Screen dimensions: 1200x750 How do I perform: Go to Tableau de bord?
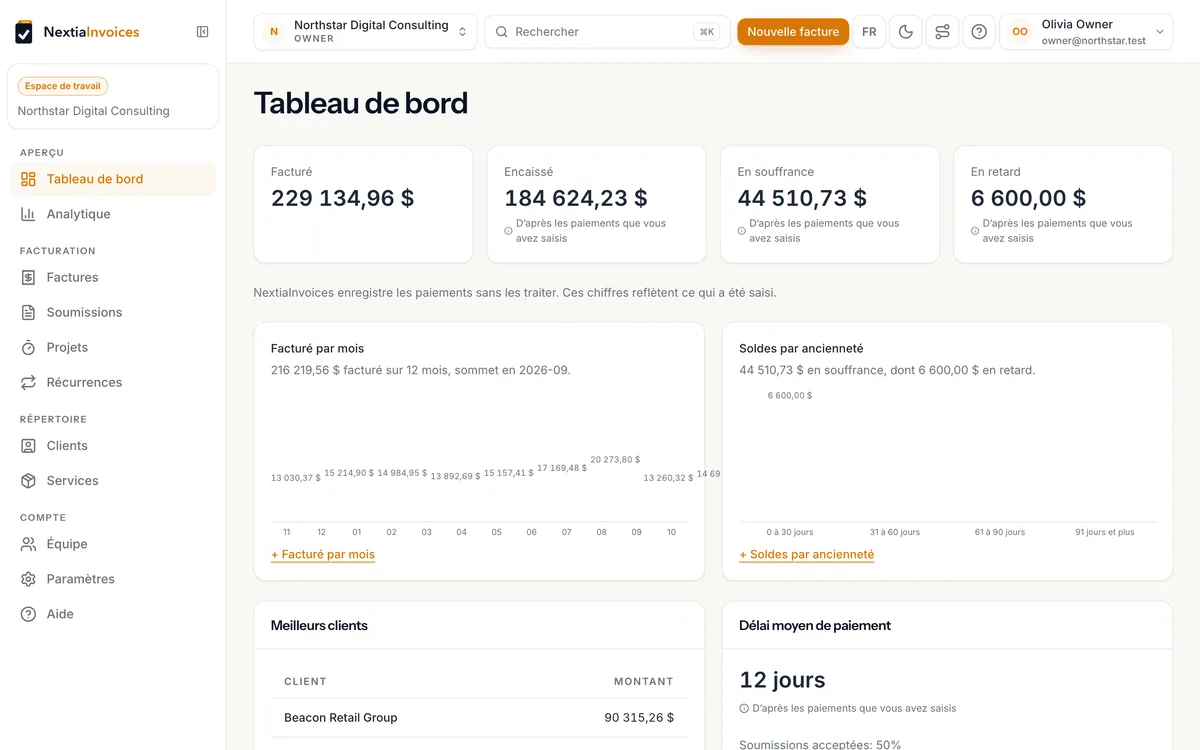[x=113, y=179]
